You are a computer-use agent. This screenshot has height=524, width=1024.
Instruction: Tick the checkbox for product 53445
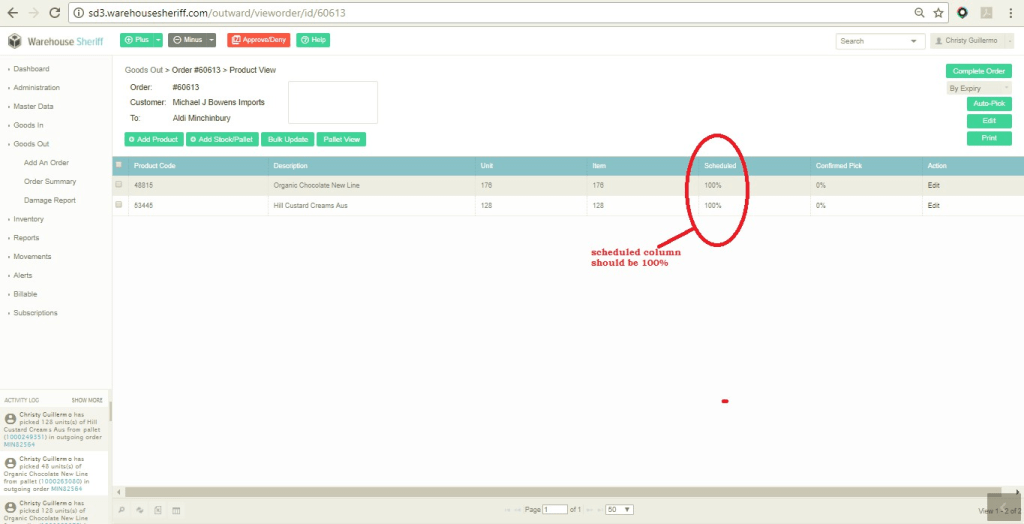(x=119, y=205)
